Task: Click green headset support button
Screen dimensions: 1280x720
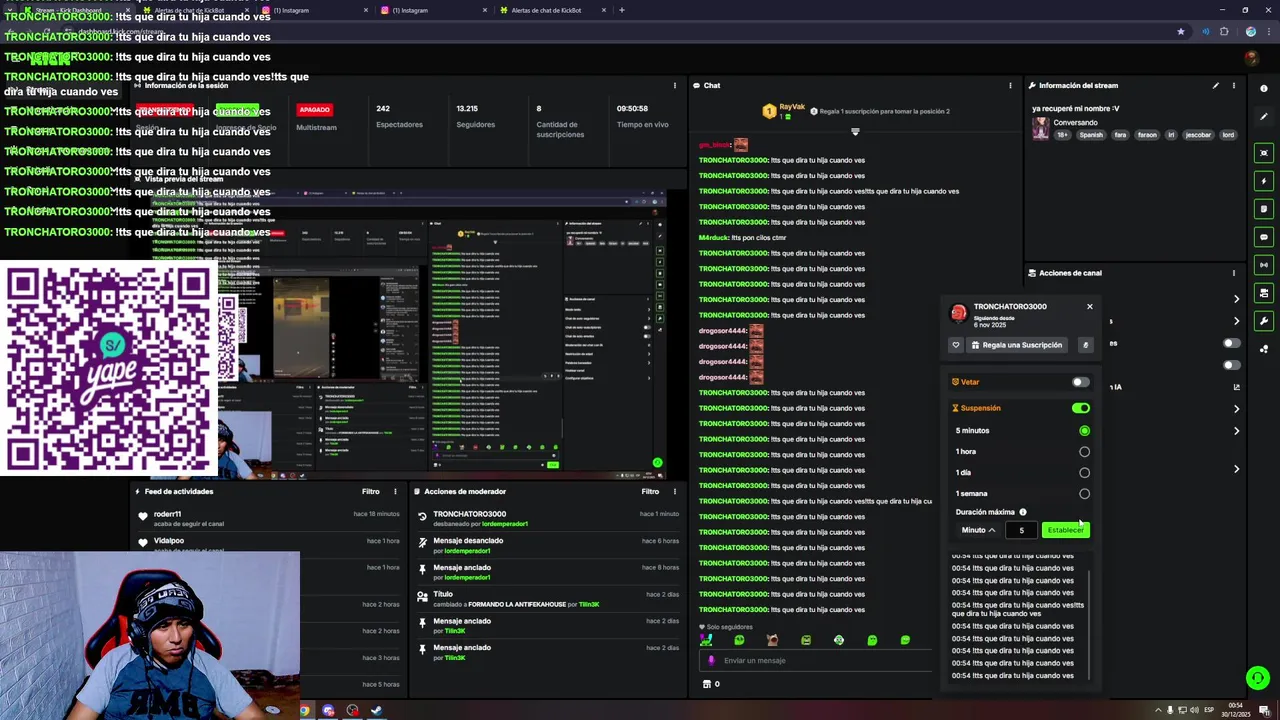Action: click(1258, 678)
